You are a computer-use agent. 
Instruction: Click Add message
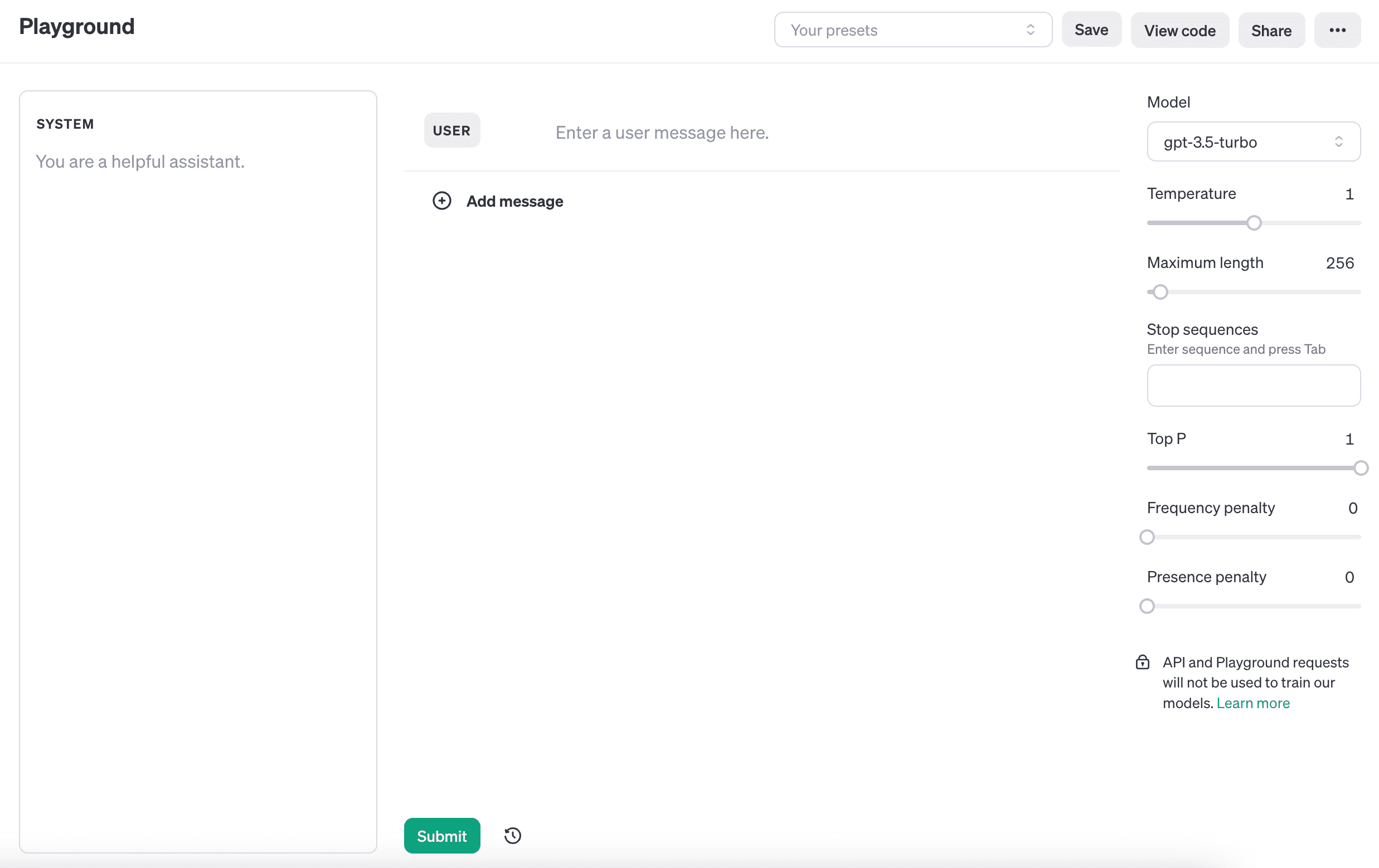click(514, 201)
